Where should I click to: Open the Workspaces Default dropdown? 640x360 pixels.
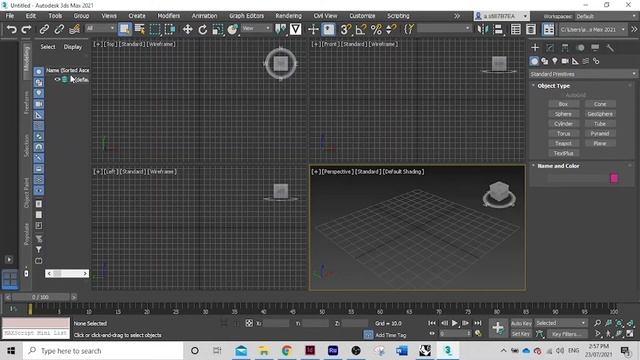(606, 16)
